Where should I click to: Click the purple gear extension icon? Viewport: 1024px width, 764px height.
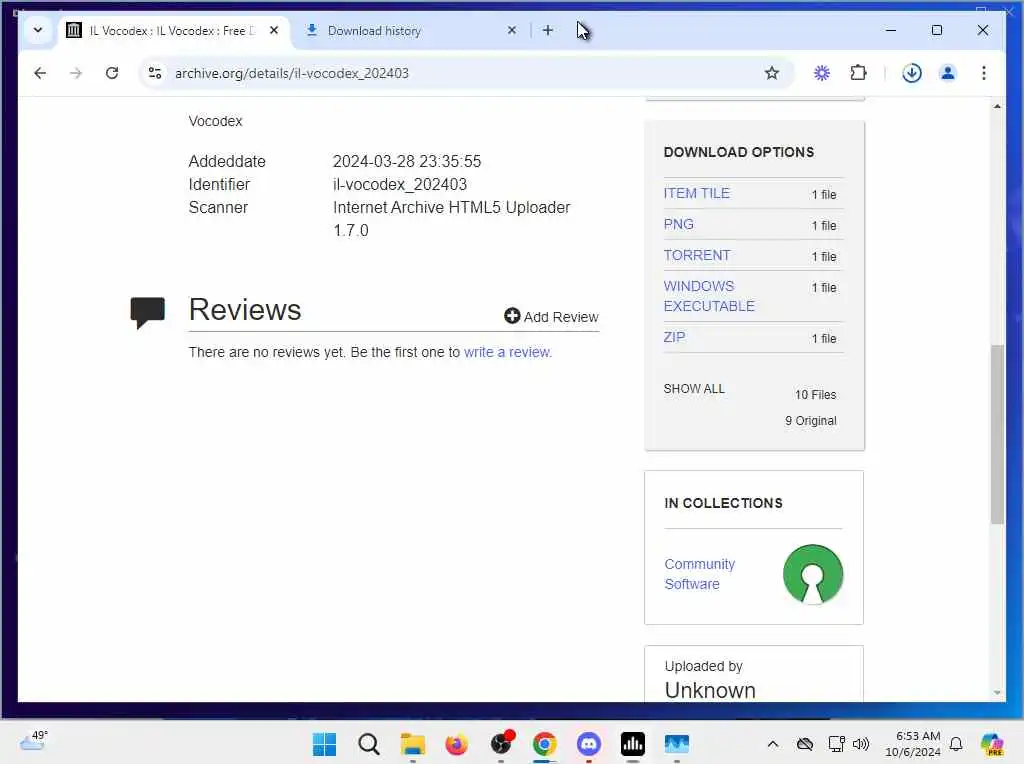tap(822, 73)
